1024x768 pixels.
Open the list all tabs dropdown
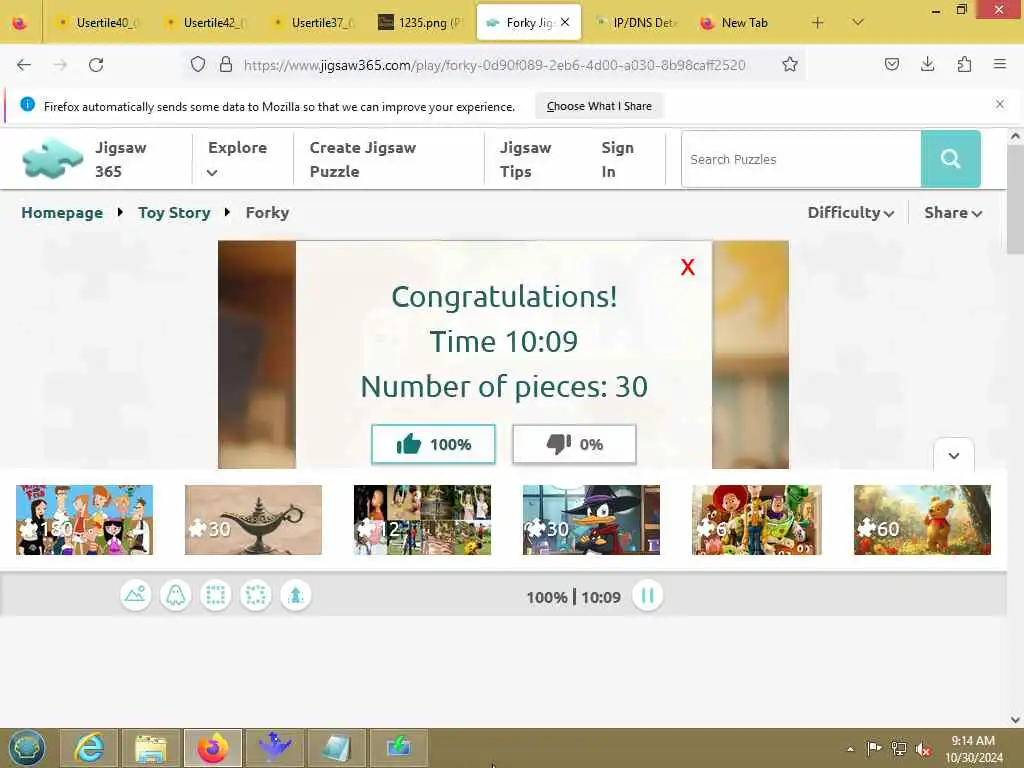point(858,23)
